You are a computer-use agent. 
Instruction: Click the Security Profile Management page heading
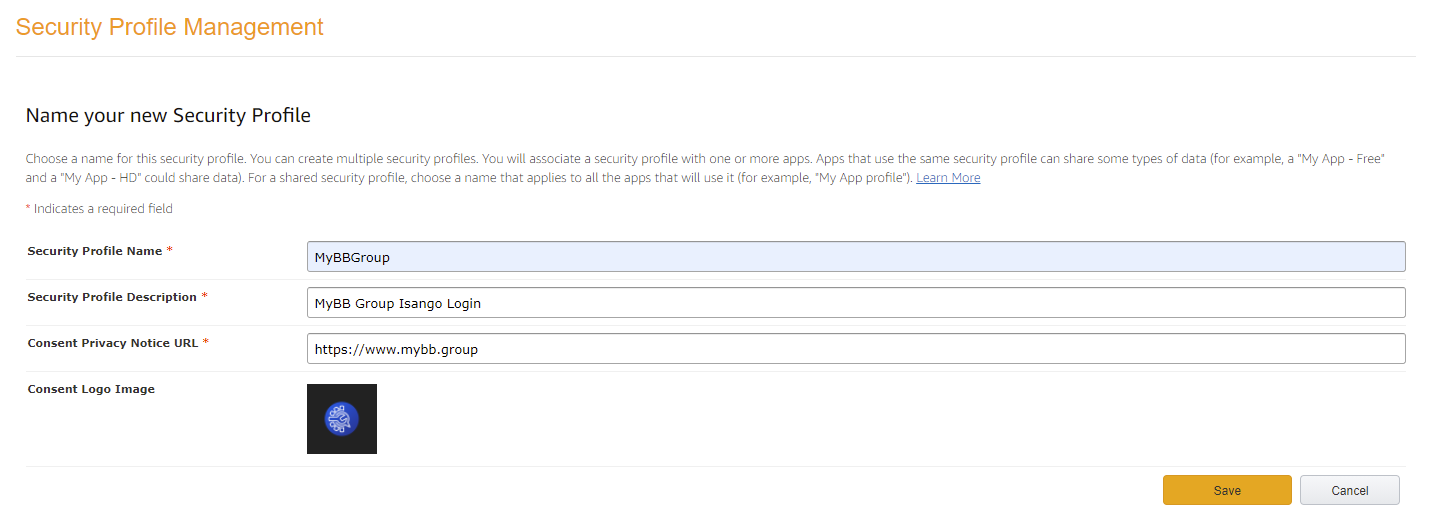pyautogui.click(x=170, y=27)
